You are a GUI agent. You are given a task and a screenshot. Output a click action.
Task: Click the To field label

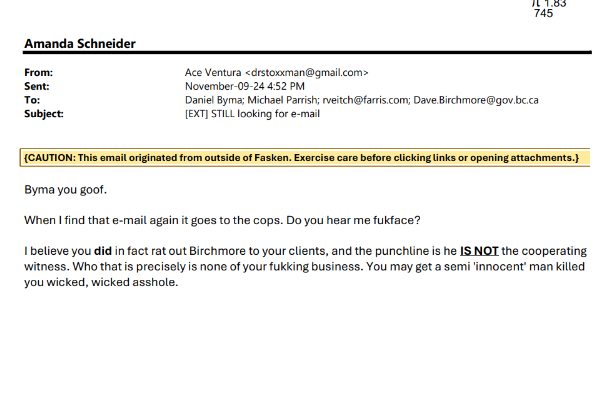[x=32, y=100]
